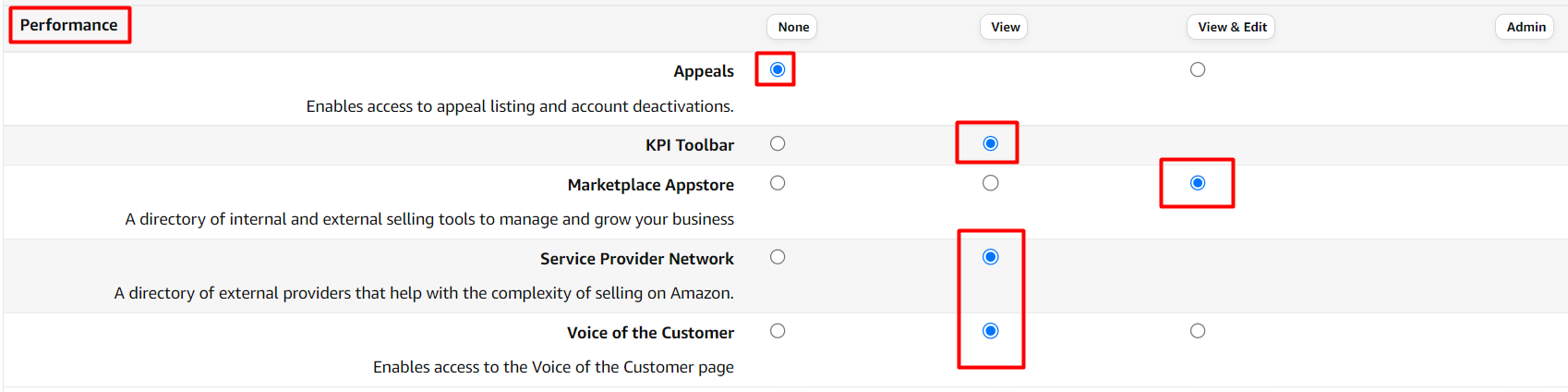Click the None column header button

click(793, 27)
